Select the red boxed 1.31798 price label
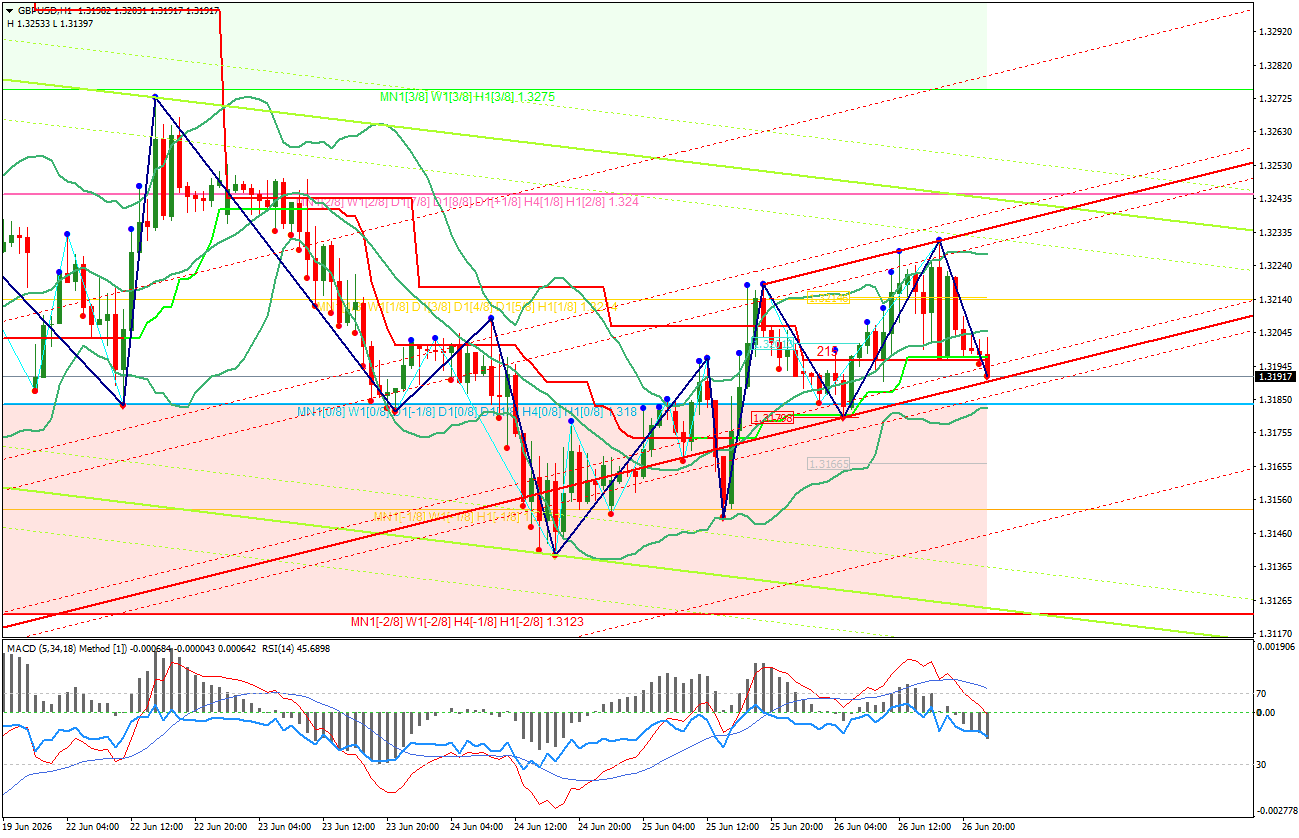The width and height of the screenshot is (1299, 838). coord(771,418)
